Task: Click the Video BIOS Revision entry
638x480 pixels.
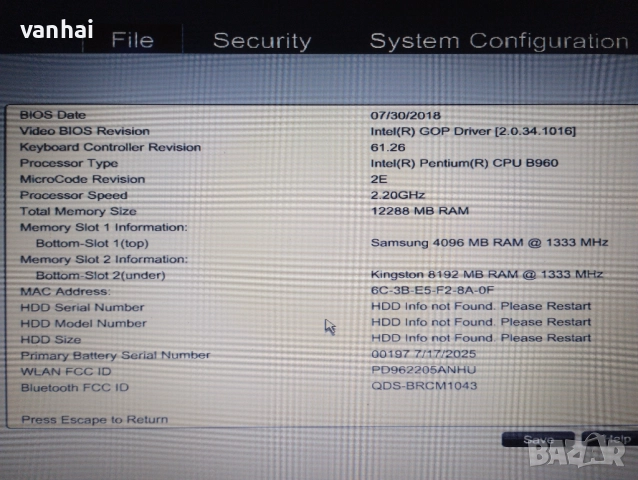Action: click(85, 131)
